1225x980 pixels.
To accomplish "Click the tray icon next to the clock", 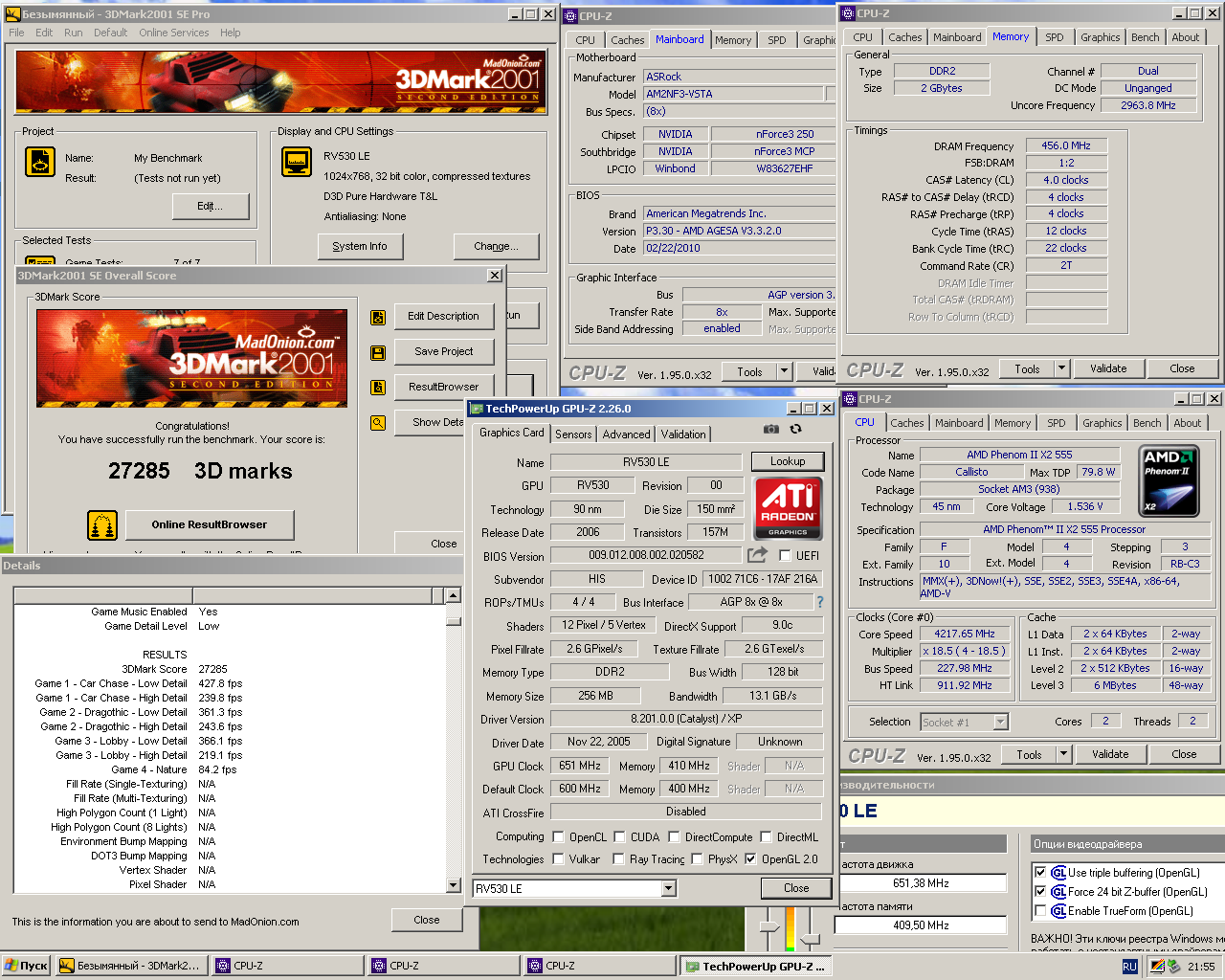I will coord(1173,967).
